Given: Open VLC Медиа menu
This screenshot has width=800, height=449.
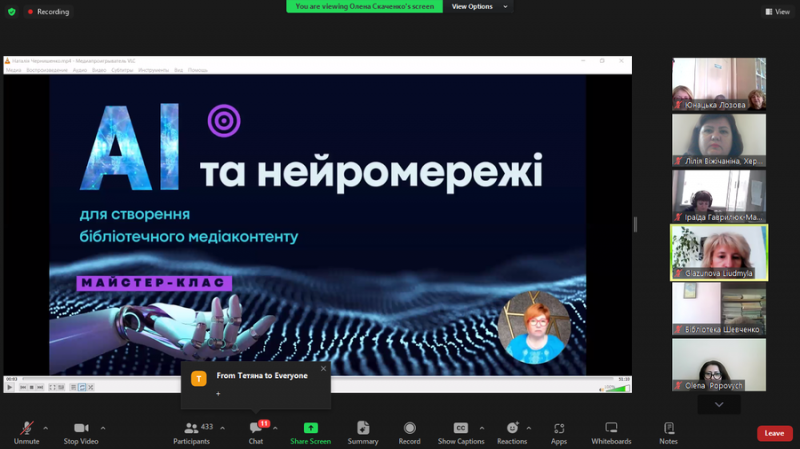Looking at the screenshot, I should [x=13, y=70].
